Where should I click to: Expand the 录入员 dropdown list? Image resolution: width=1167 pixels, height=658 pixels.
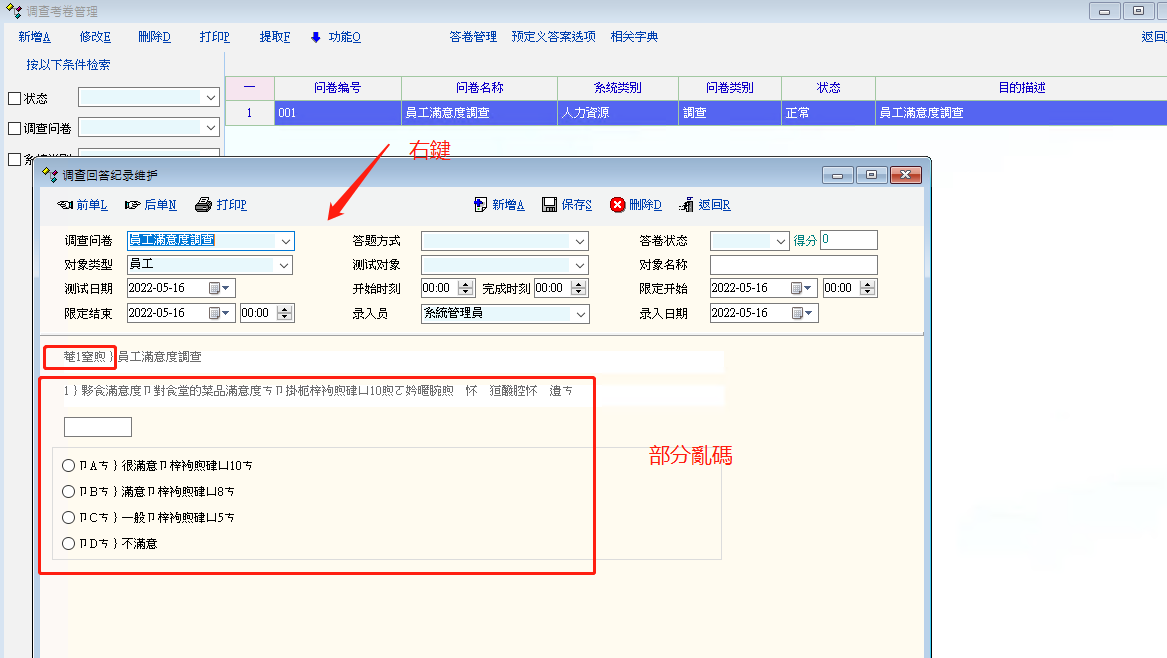tap(579, 314)
